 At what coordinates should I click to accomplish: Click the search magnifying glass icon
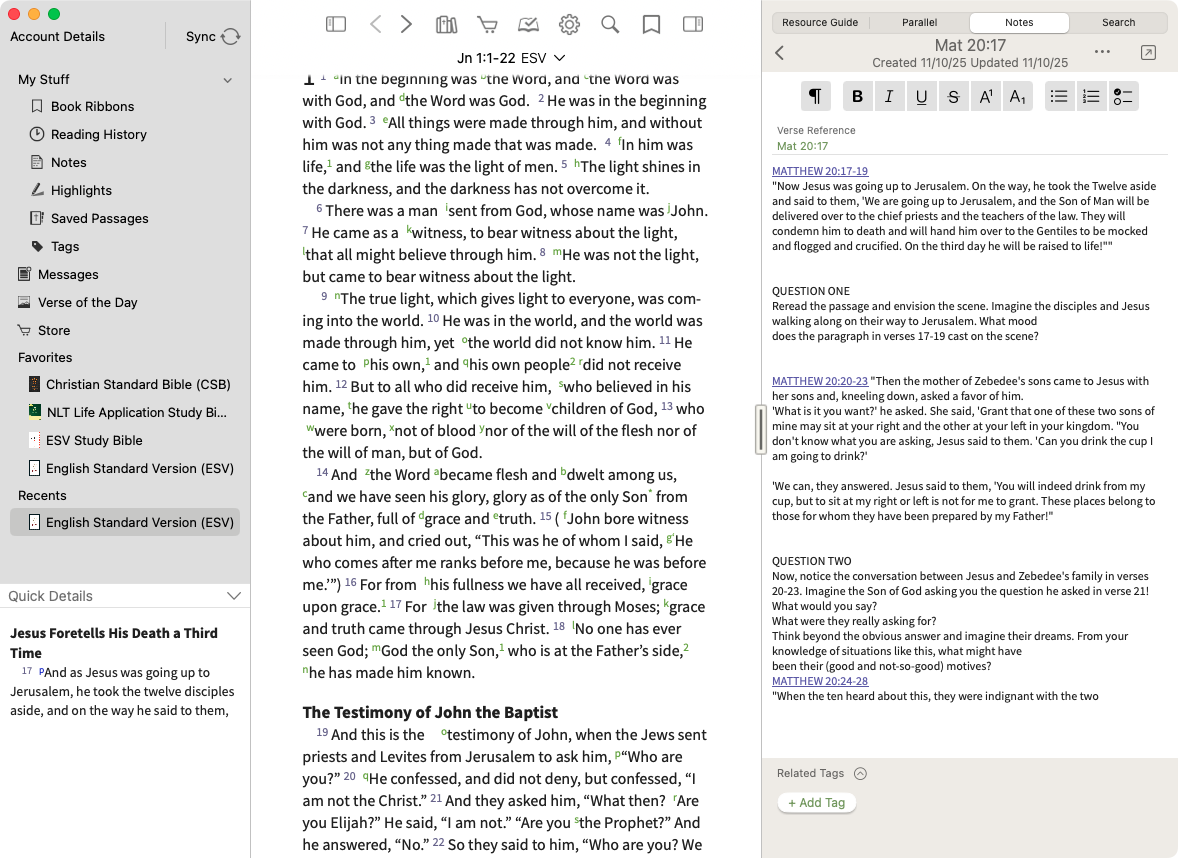(610, 24)
